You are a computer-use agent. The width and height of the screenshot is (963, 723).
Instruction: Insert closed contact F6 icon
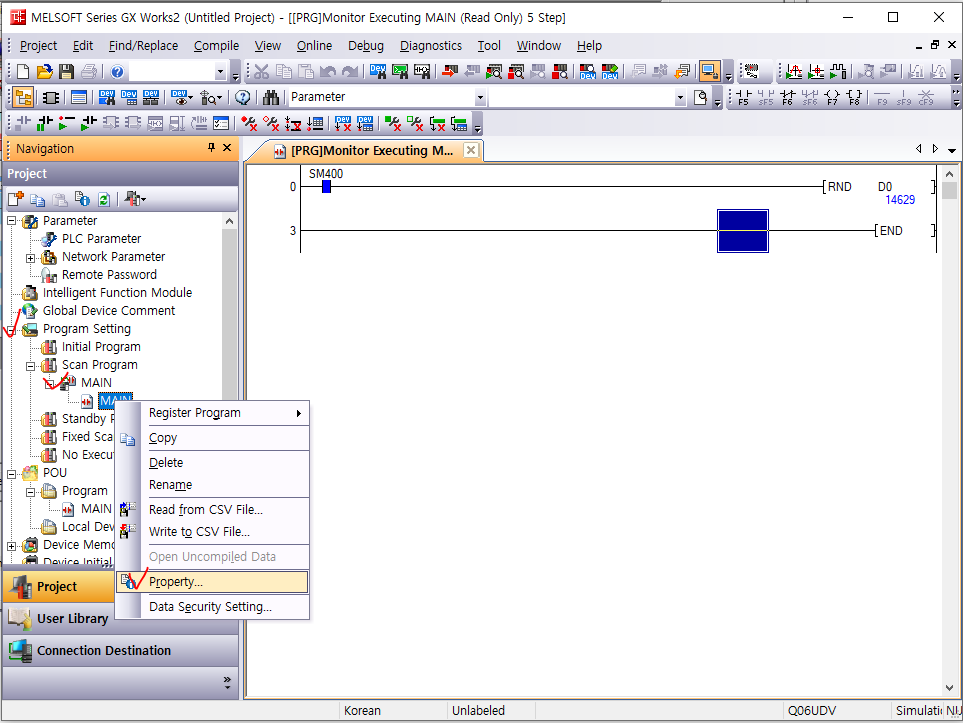(787, 97)
